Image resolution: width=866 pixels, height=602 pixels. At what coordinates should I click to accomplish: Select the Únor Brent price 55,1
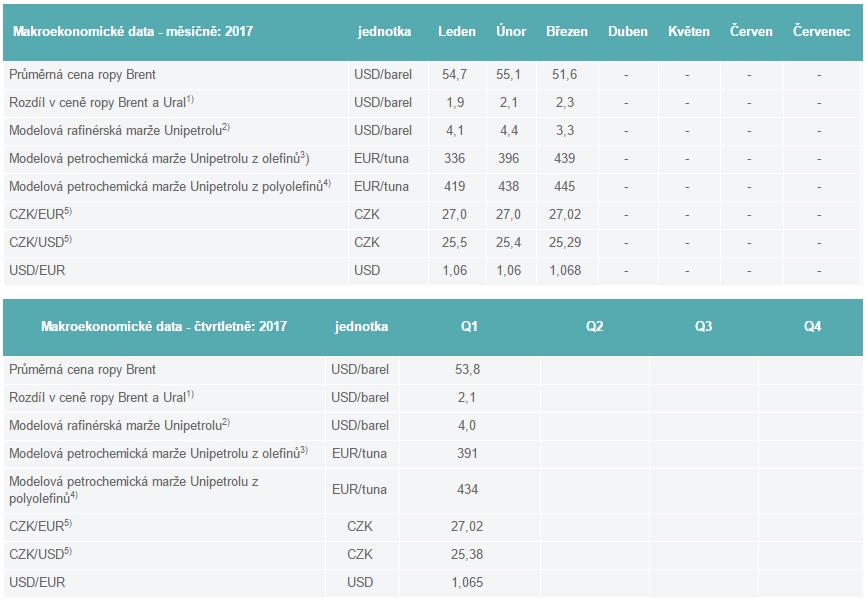click(508, 75)
